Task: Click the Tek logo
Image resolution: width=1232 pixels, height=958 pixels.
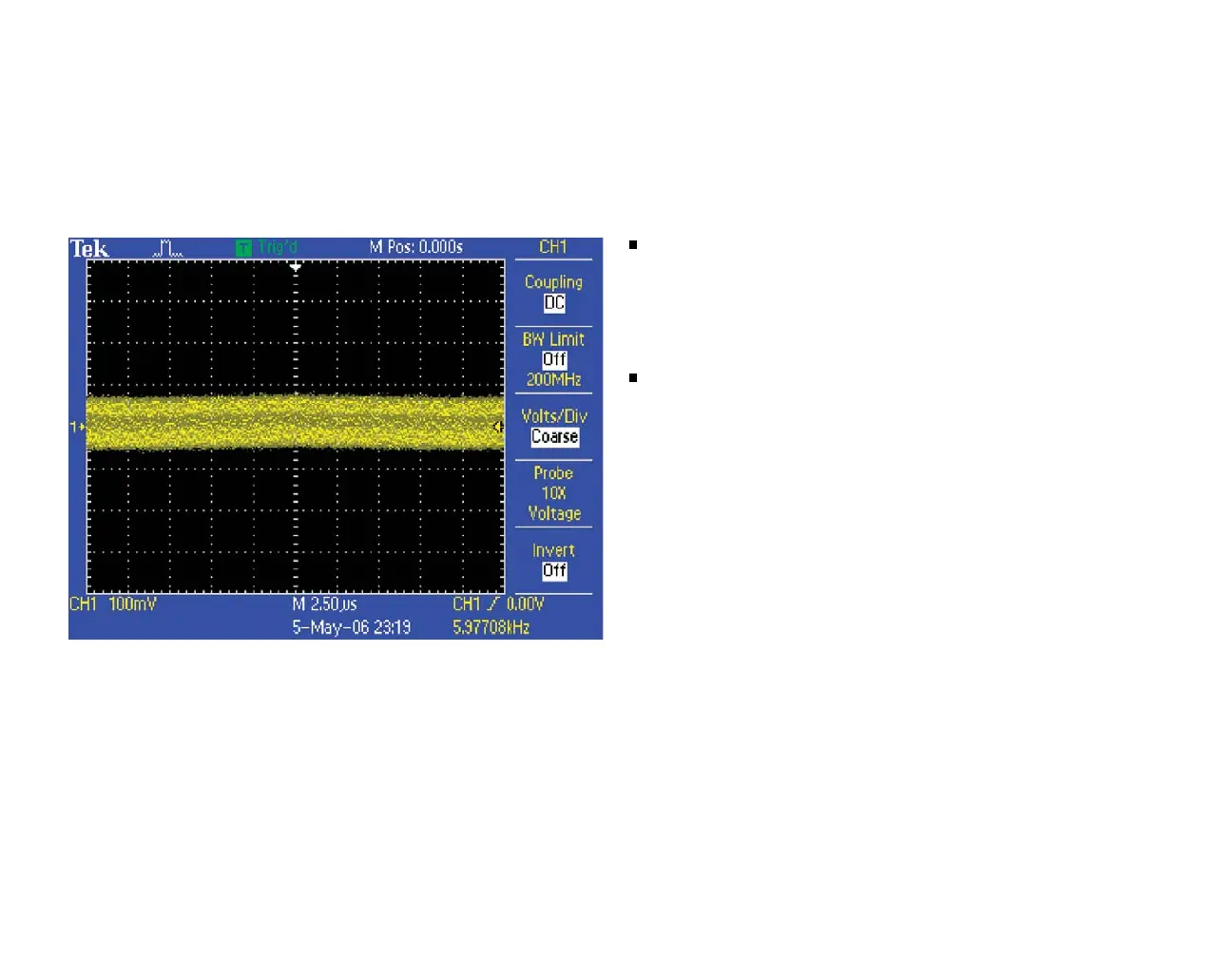Action: pyautogui.click(x=89, y=249)
